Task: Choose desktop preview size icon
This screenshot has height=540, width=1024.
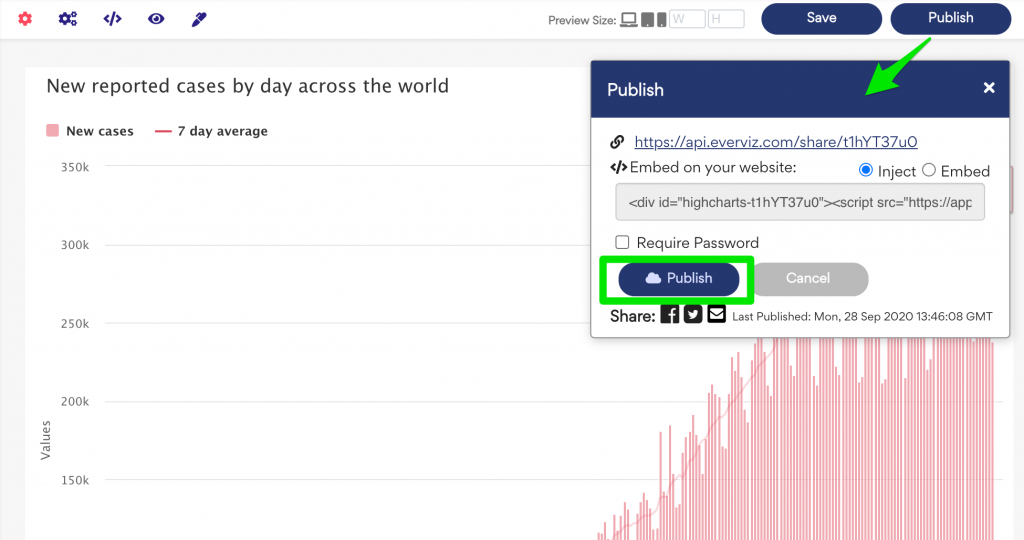Action: pos(628,20)
